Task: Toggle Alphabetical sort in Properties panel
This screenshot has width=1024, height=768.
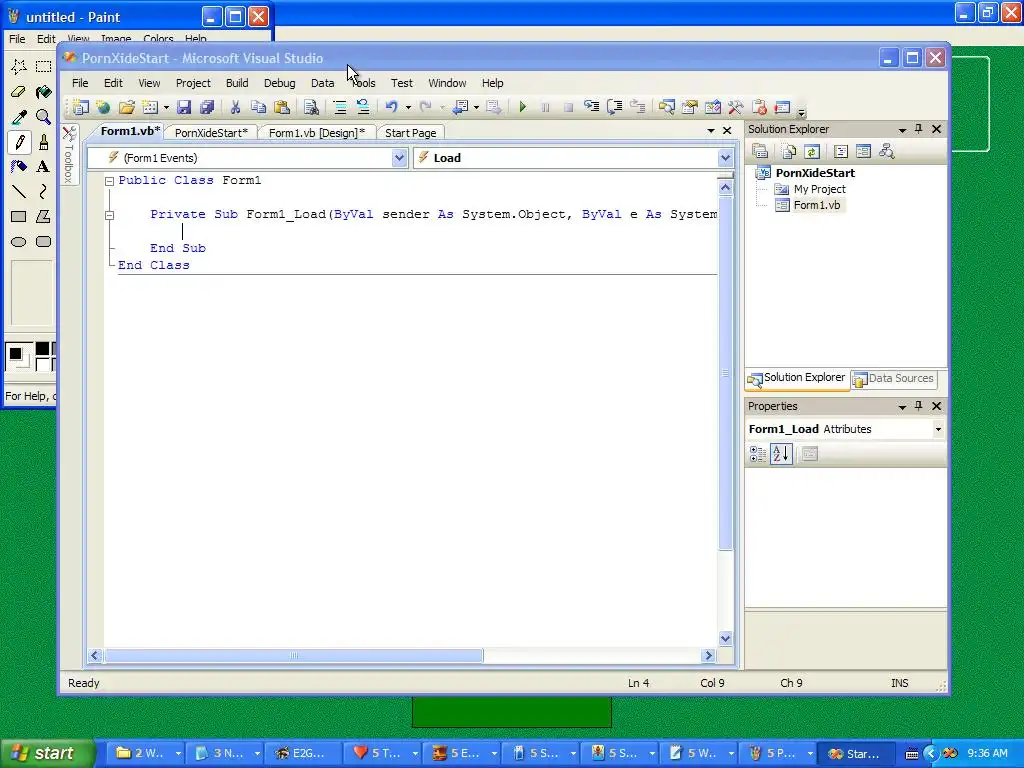Action: [781, 454]
